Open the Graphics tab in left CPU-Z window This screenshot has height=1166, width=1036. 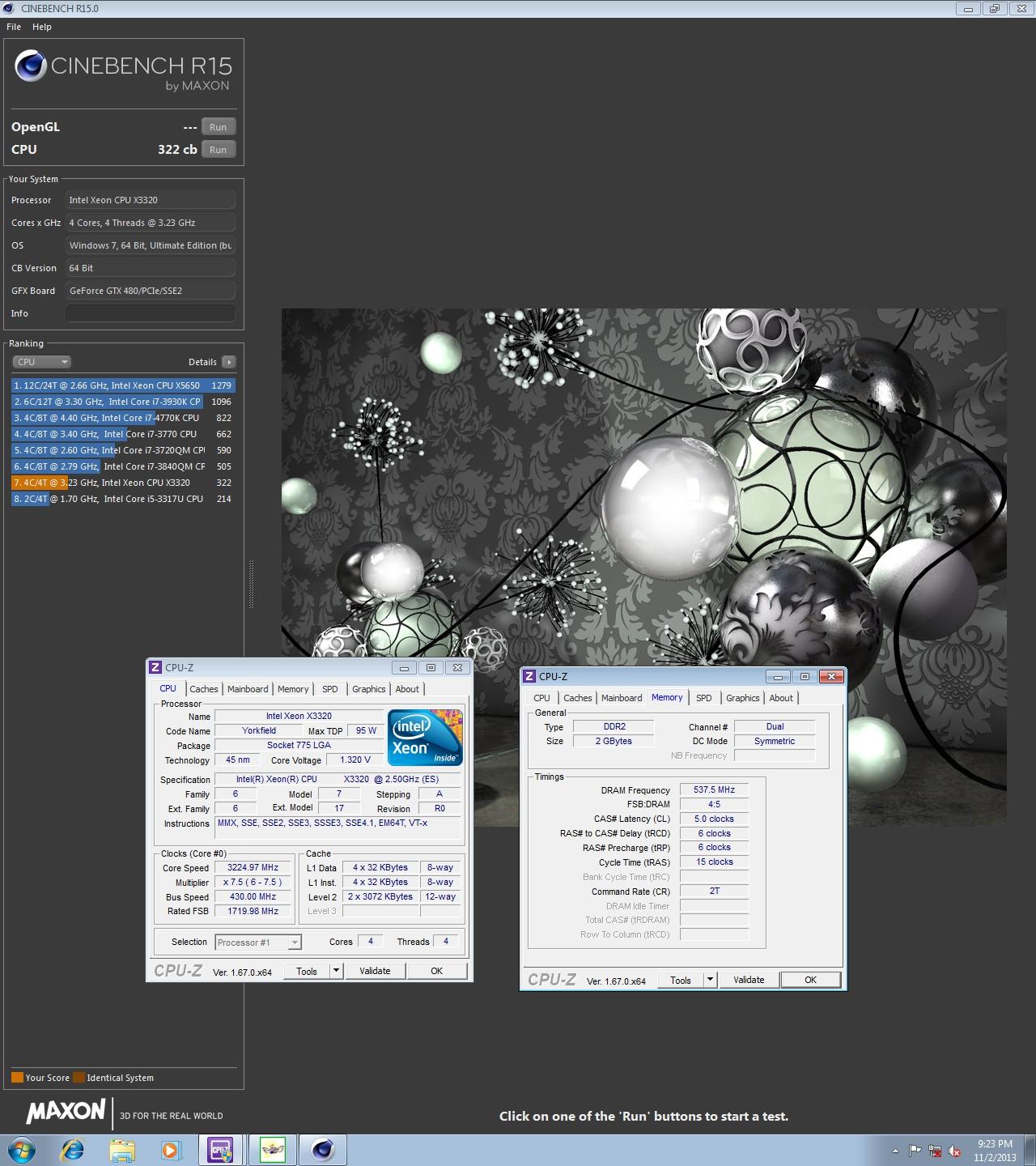coord(369,689)
